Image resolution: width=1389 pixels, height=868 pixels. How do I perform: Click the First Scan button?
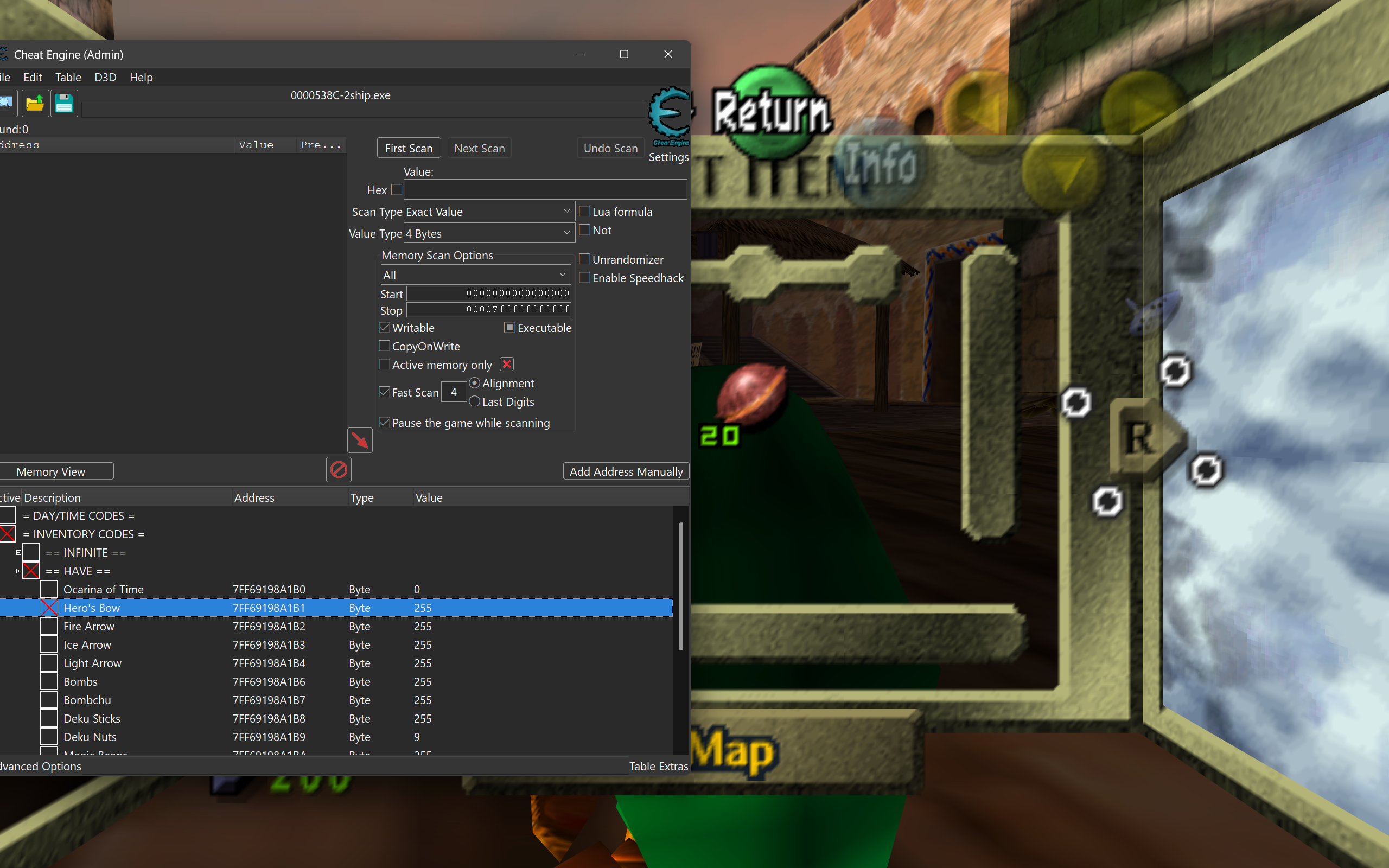click(409, 148)
